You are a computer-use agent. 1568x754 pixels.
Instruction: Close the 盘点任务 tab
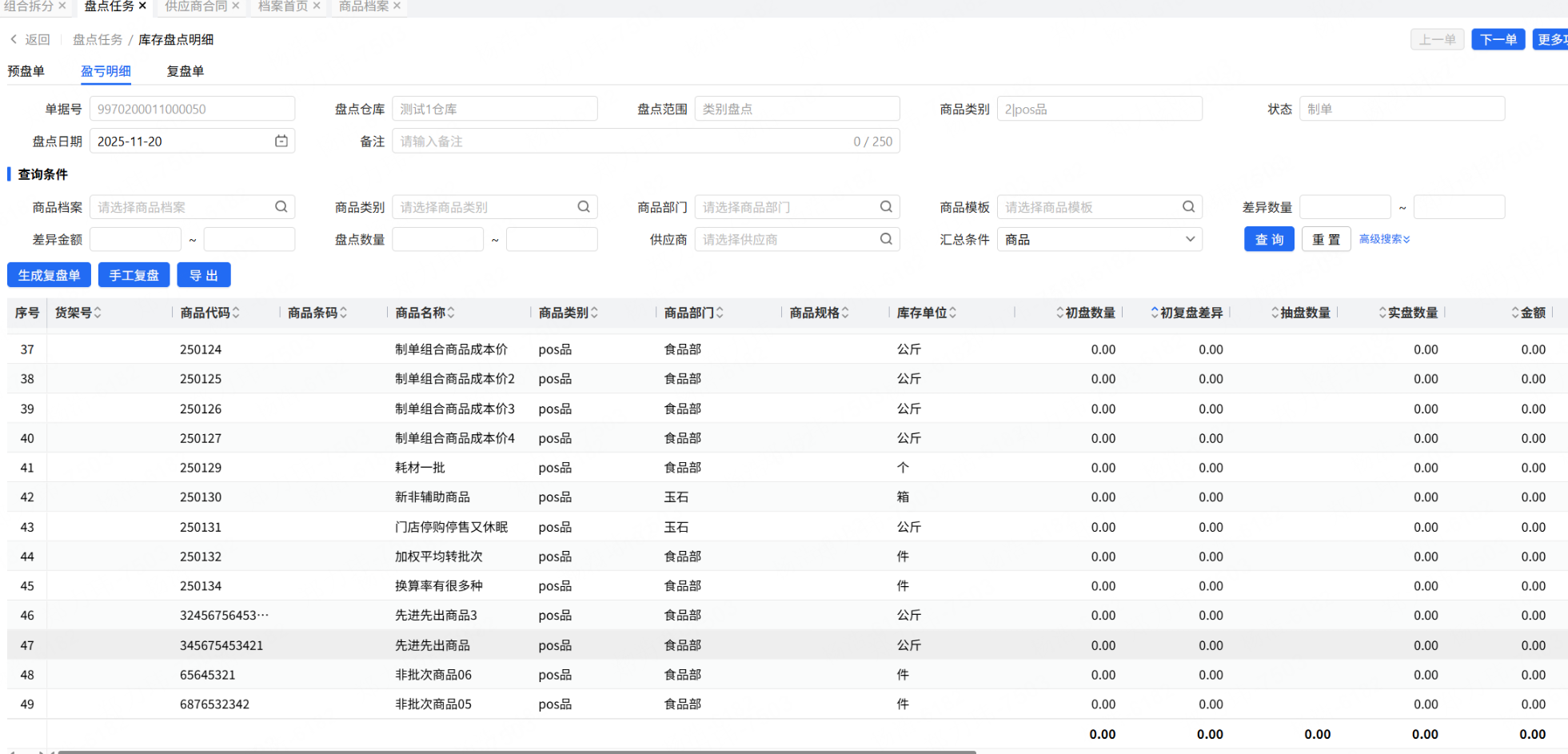pos(143,6)
